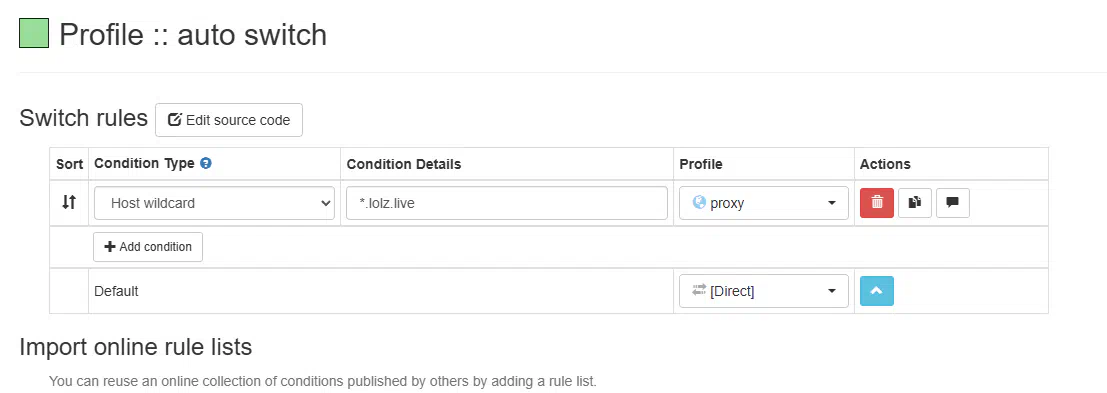The image size is (1107, 393).
Task: Click the *.lolz.live condition details field
Action: coord(507,203)
